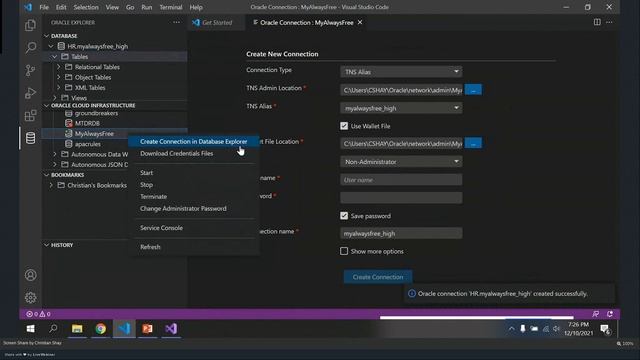Collapse the ORACLE CLOUD INFRASTRUCTURE section
The image size is (640, 360).
click(47, 105)
